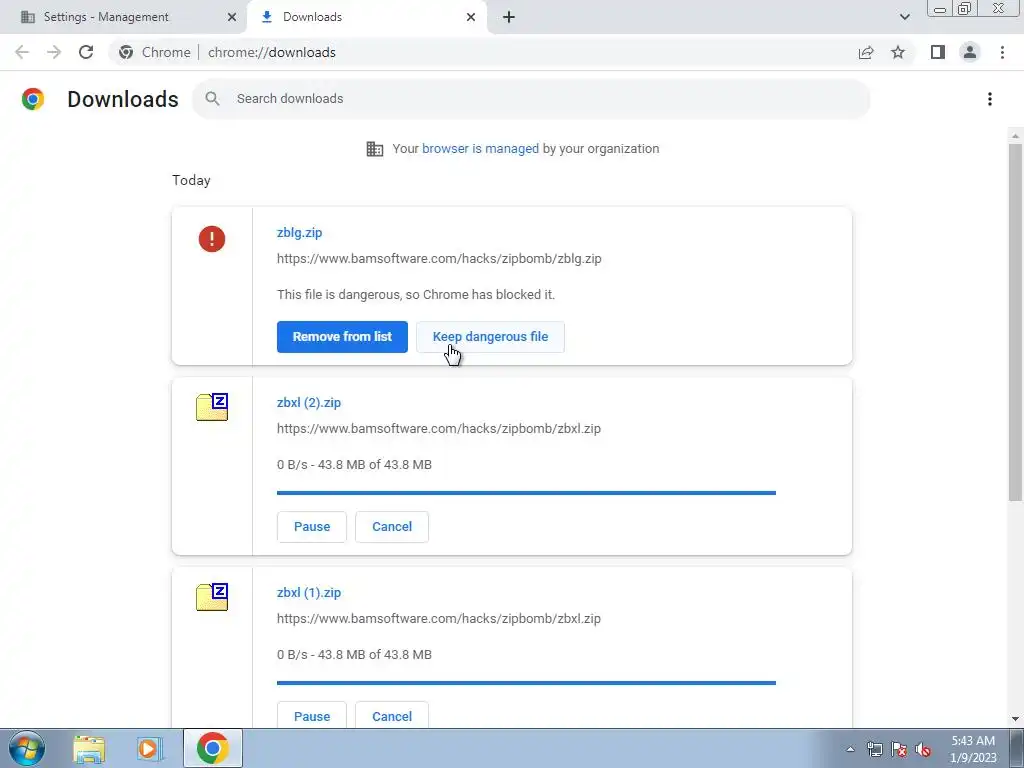Click the Chrome logo beside Downloads title
1024x768 pixels.
pos(33,99)
